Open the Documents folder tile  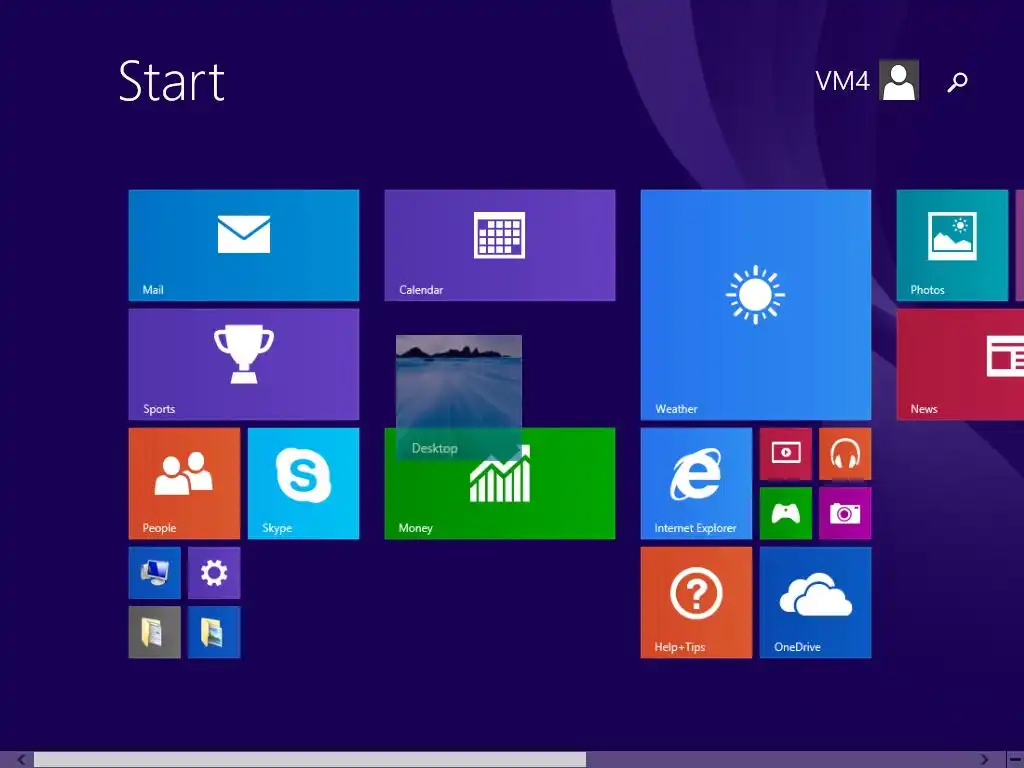pos(155,632)
